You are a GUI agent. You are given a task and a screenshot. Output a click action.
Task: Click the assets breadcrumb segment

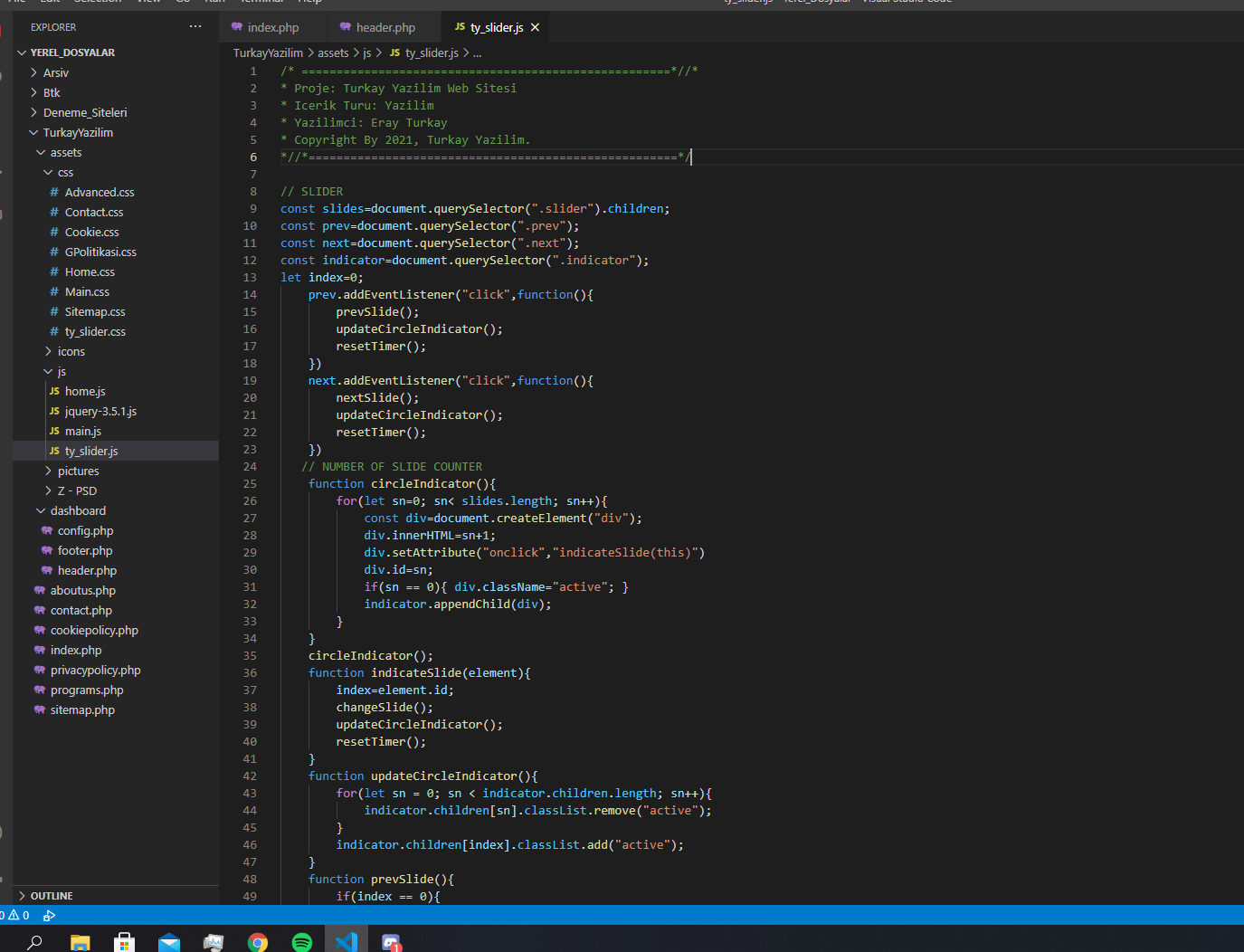point(333,52)
